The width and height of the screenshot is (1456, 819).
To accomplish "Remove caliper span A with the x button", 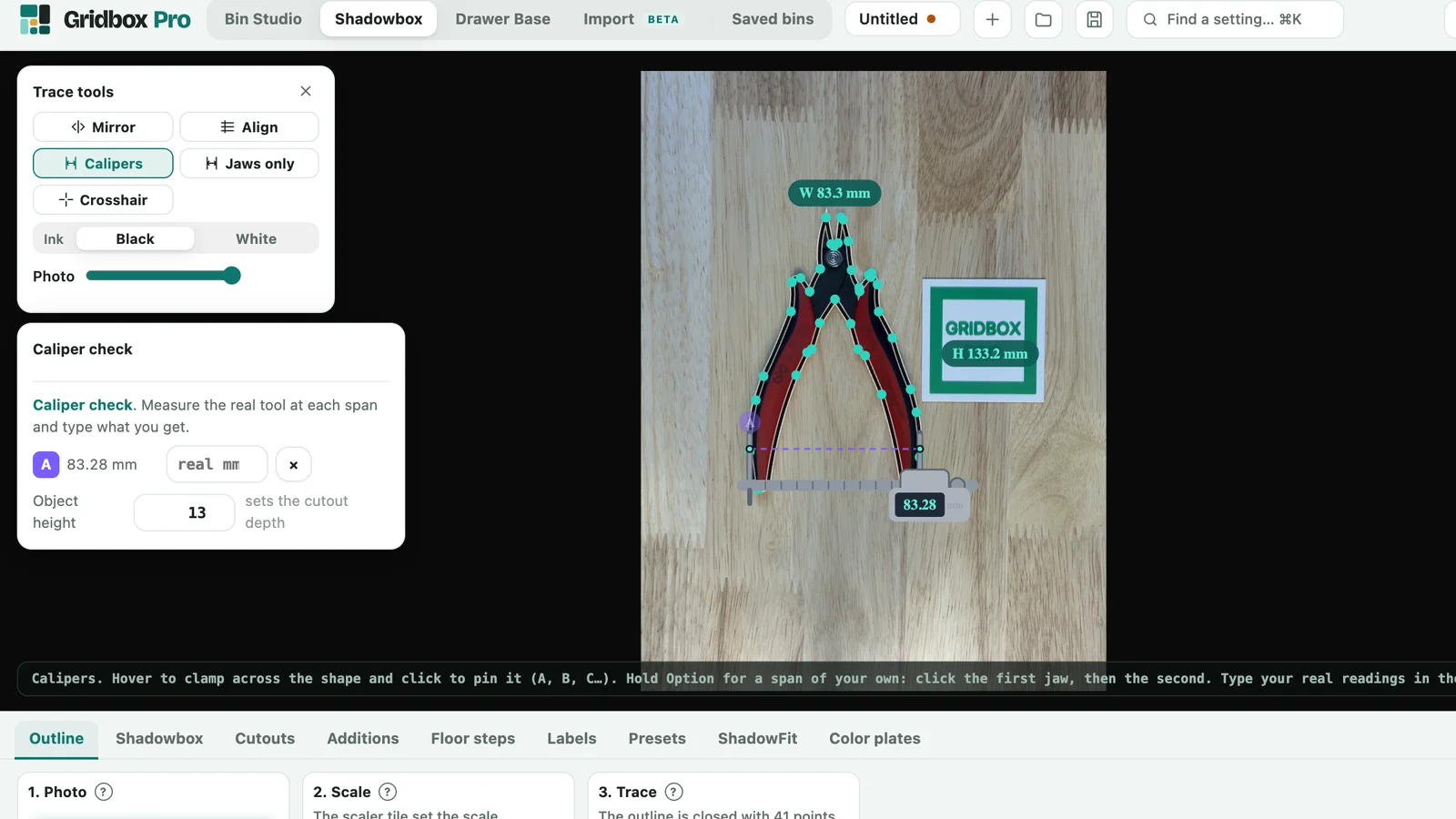I will pyautogui.click(x=293, y=464).
